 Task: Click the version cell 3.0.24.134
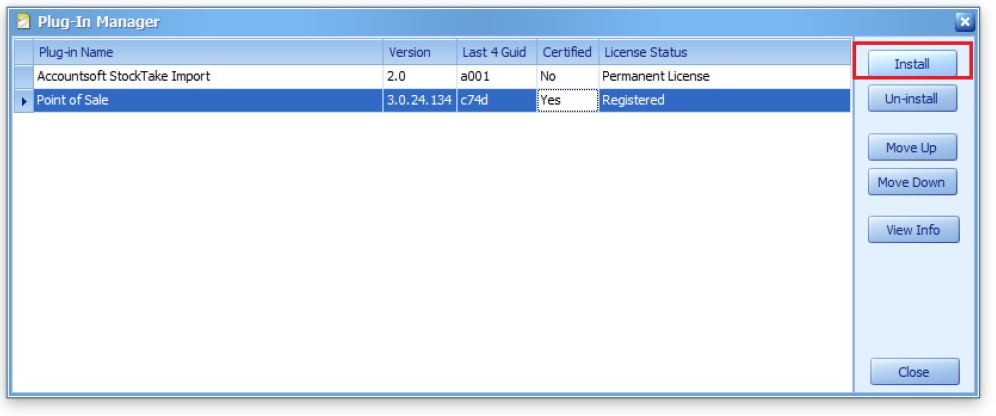pos(419,100)
